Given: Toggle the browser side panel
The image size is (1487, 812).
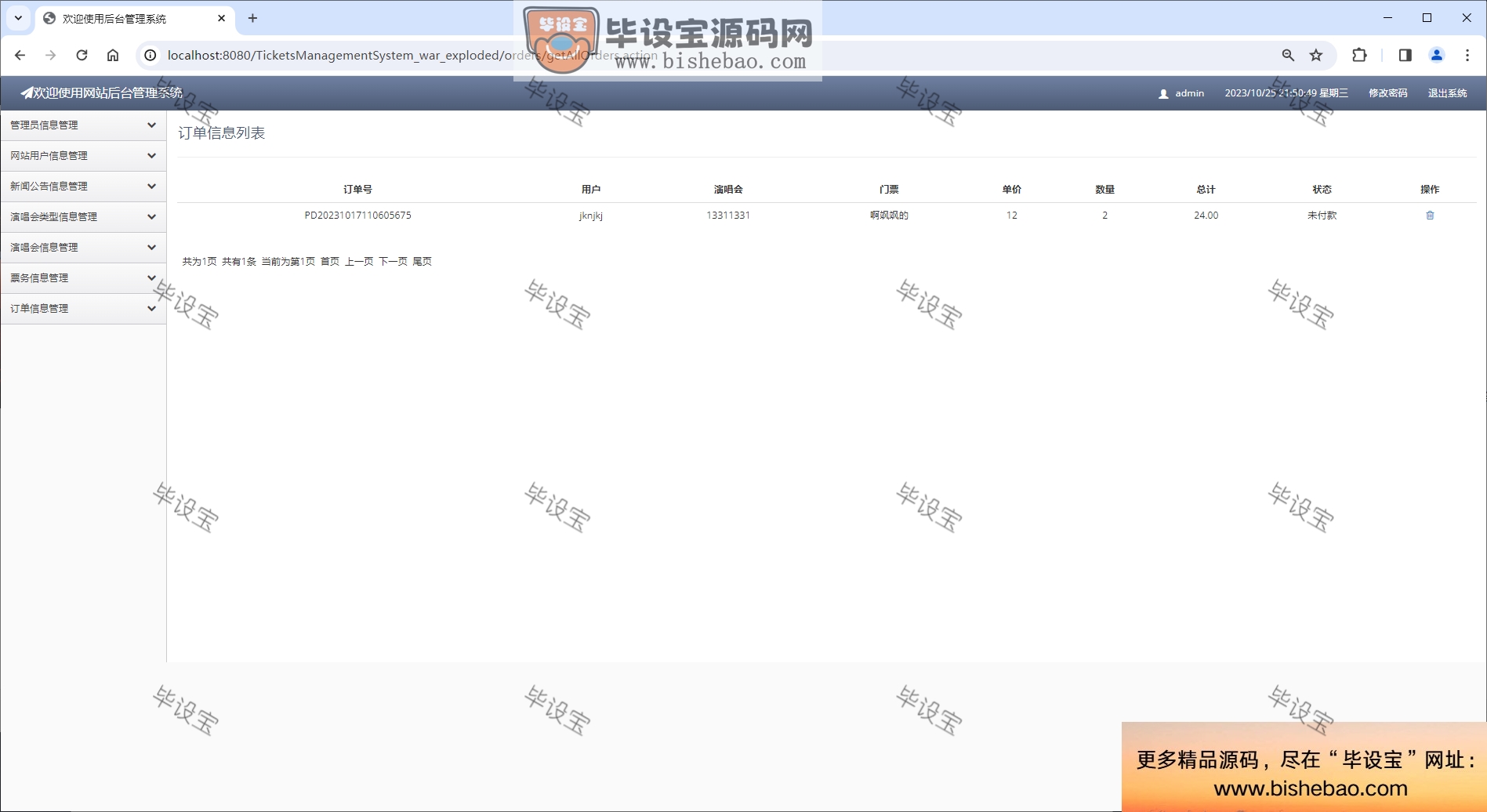Looking at the screenshot, I should click(x=1405, y=55).
